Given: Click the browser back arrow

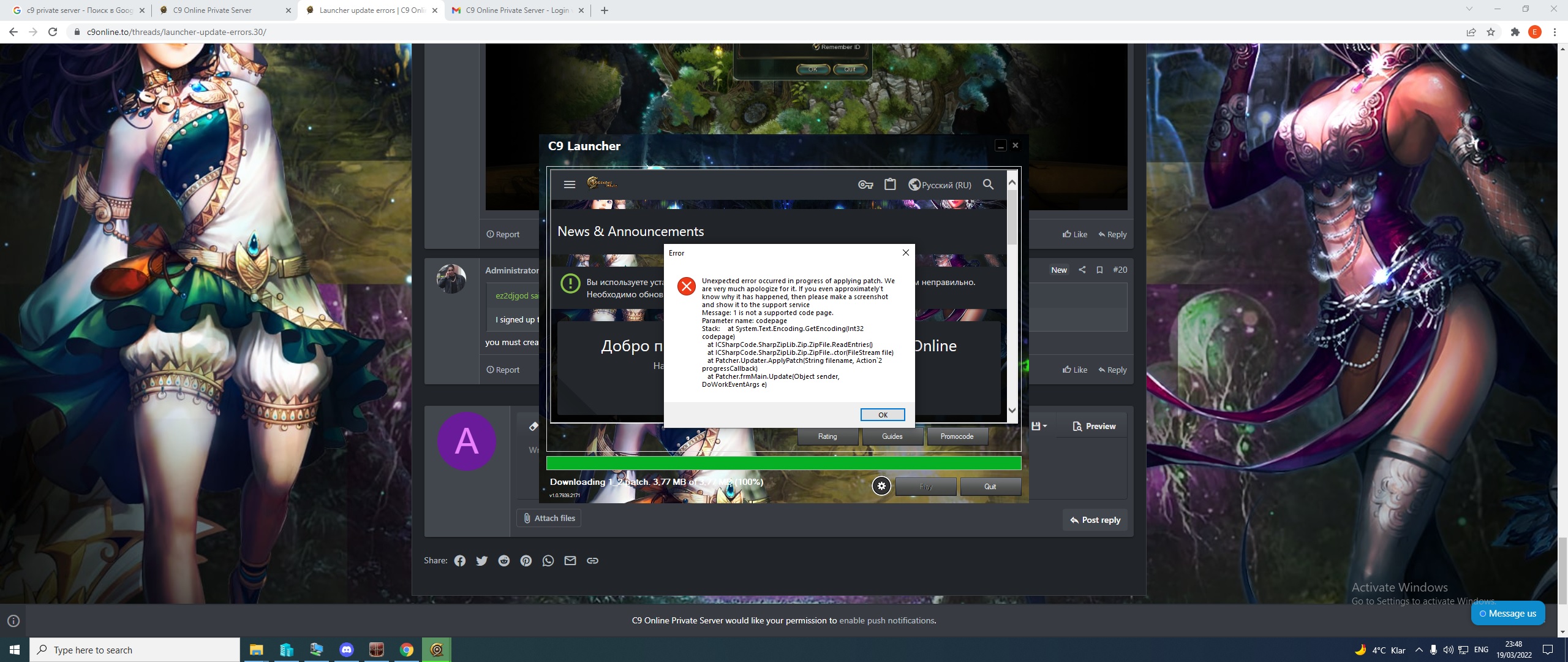Looking at the screenshot, I should click(13, 32).
